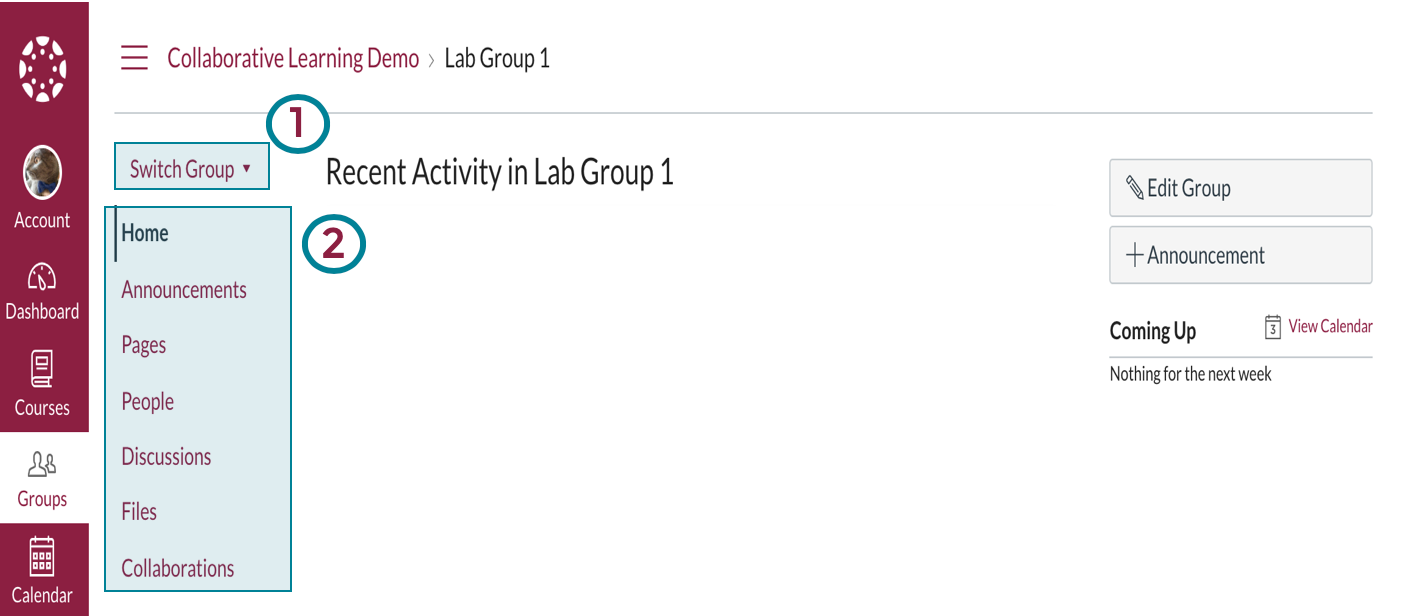Open group Announcements in navigation
This screenshot has width=1412, height=616.
(184, 290)
